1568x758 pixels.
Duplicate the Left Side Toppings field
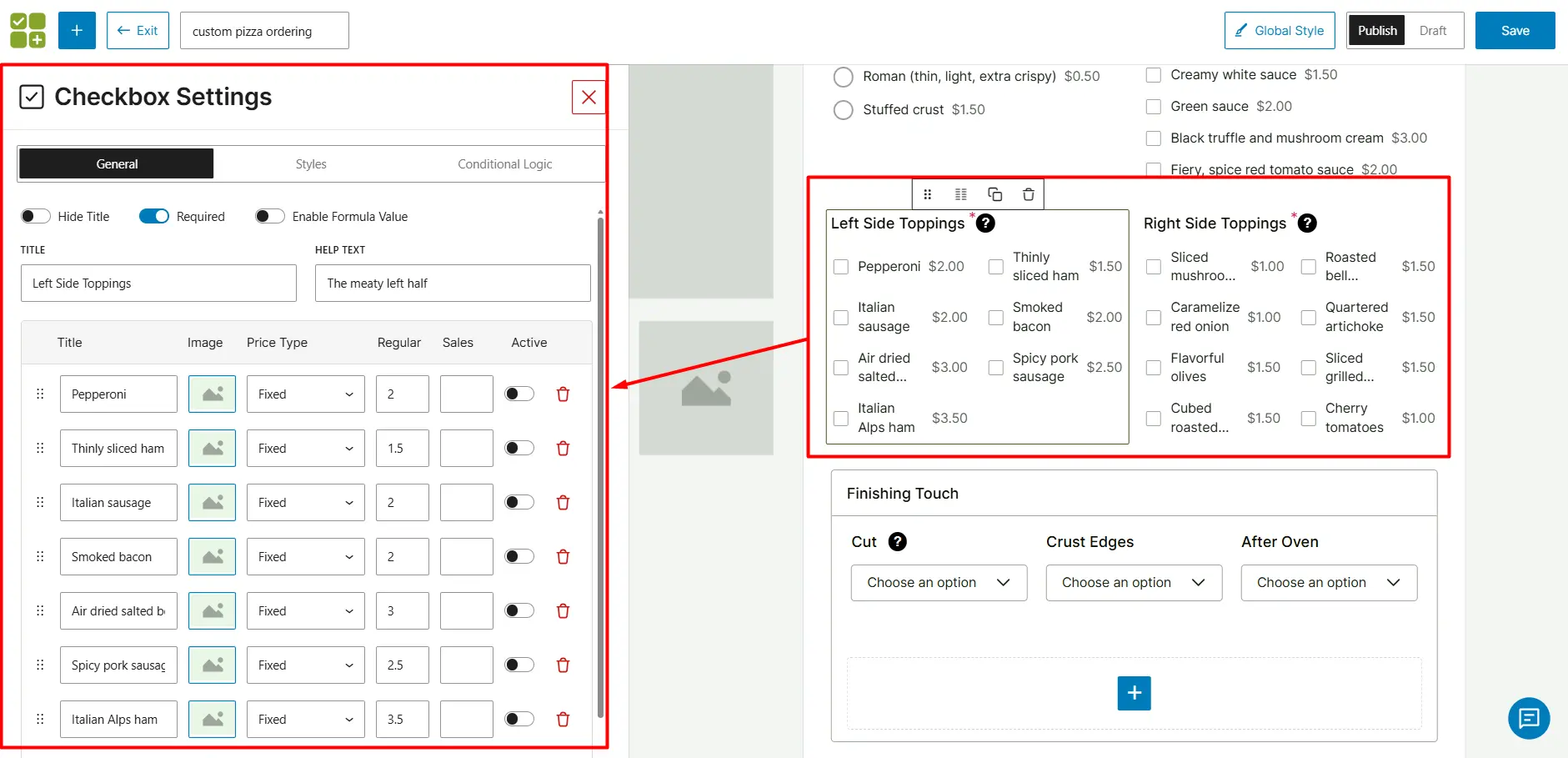[x=994, y=193]
